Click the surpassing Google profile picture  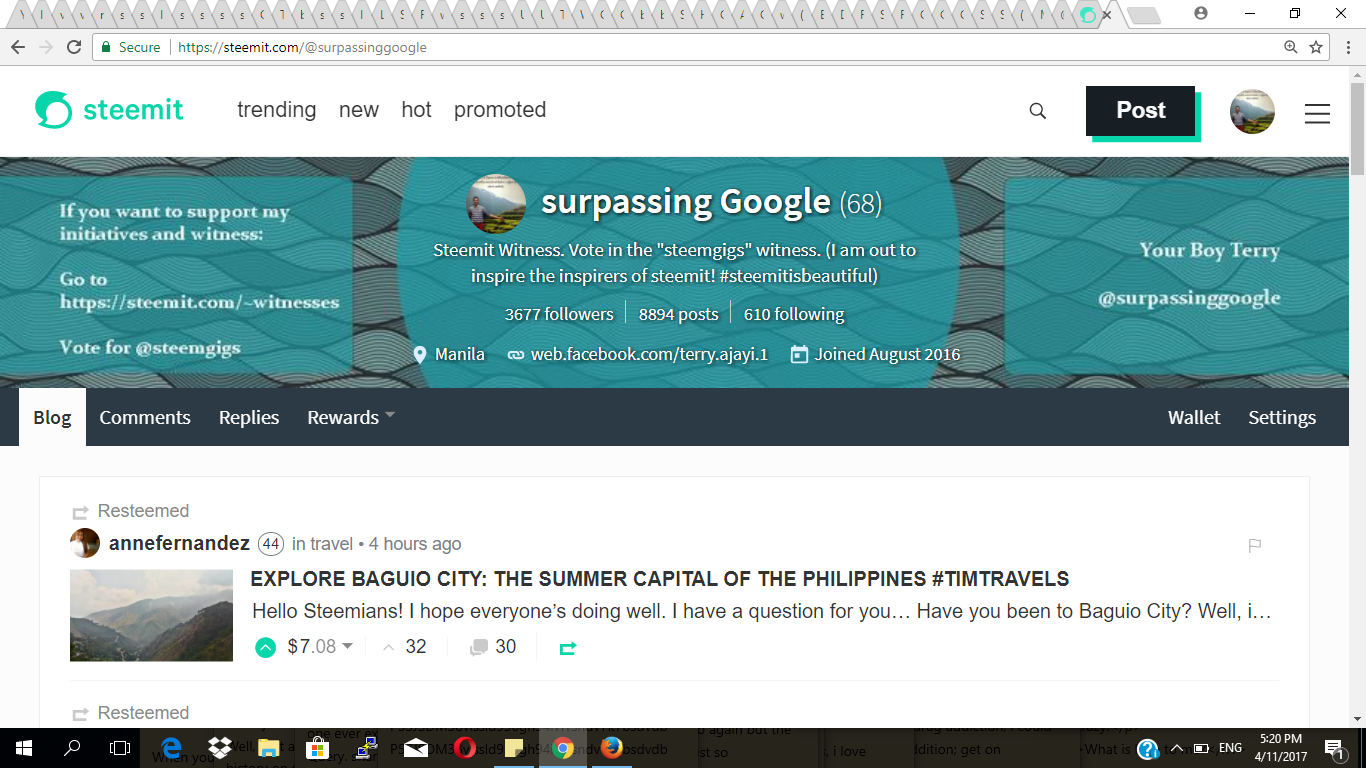496,203
